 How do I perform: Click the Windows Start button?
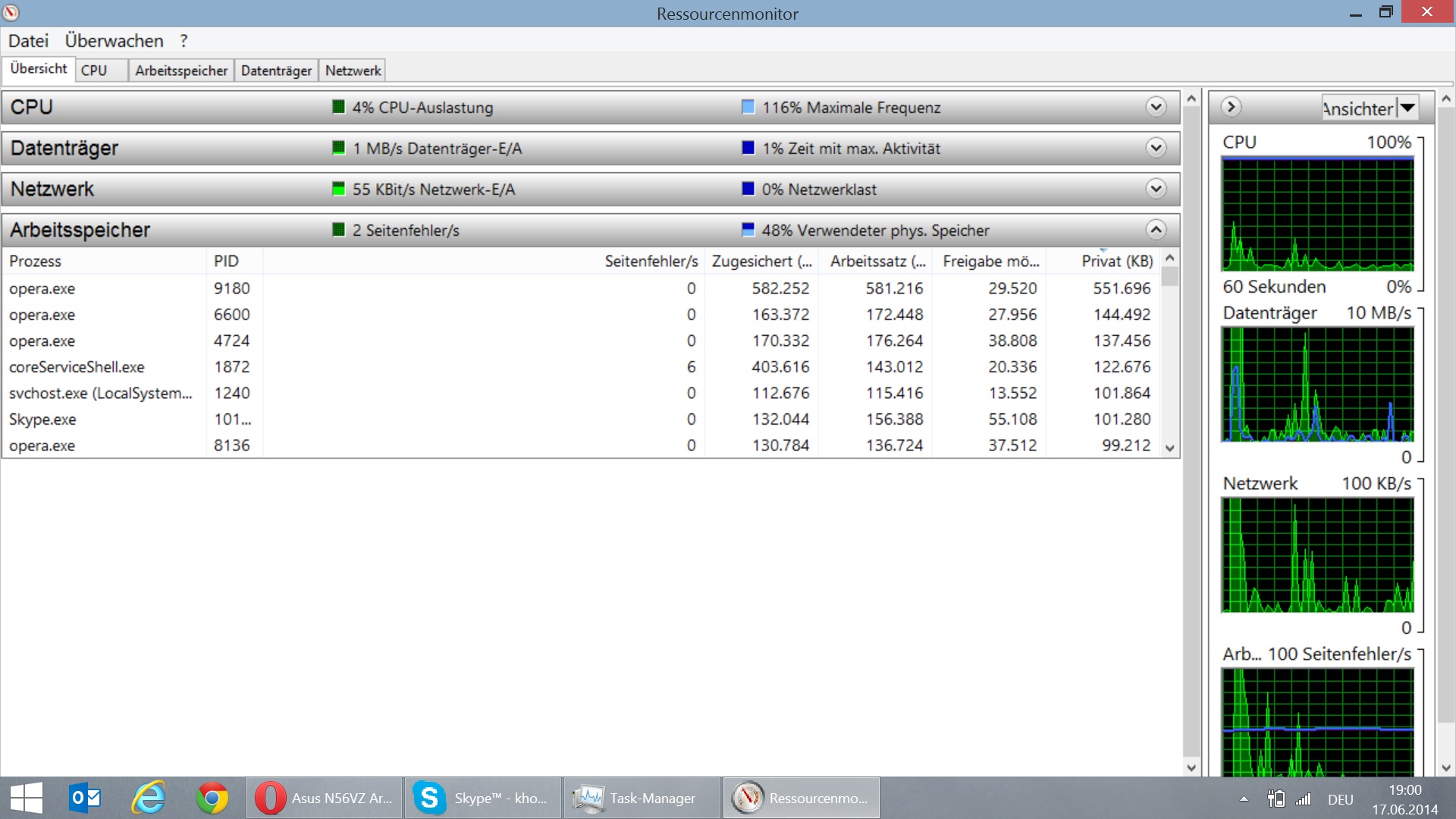click(27, 798)
